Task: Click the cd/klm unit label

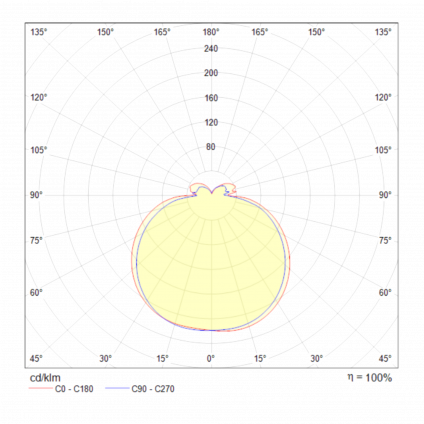Action: 45,378
